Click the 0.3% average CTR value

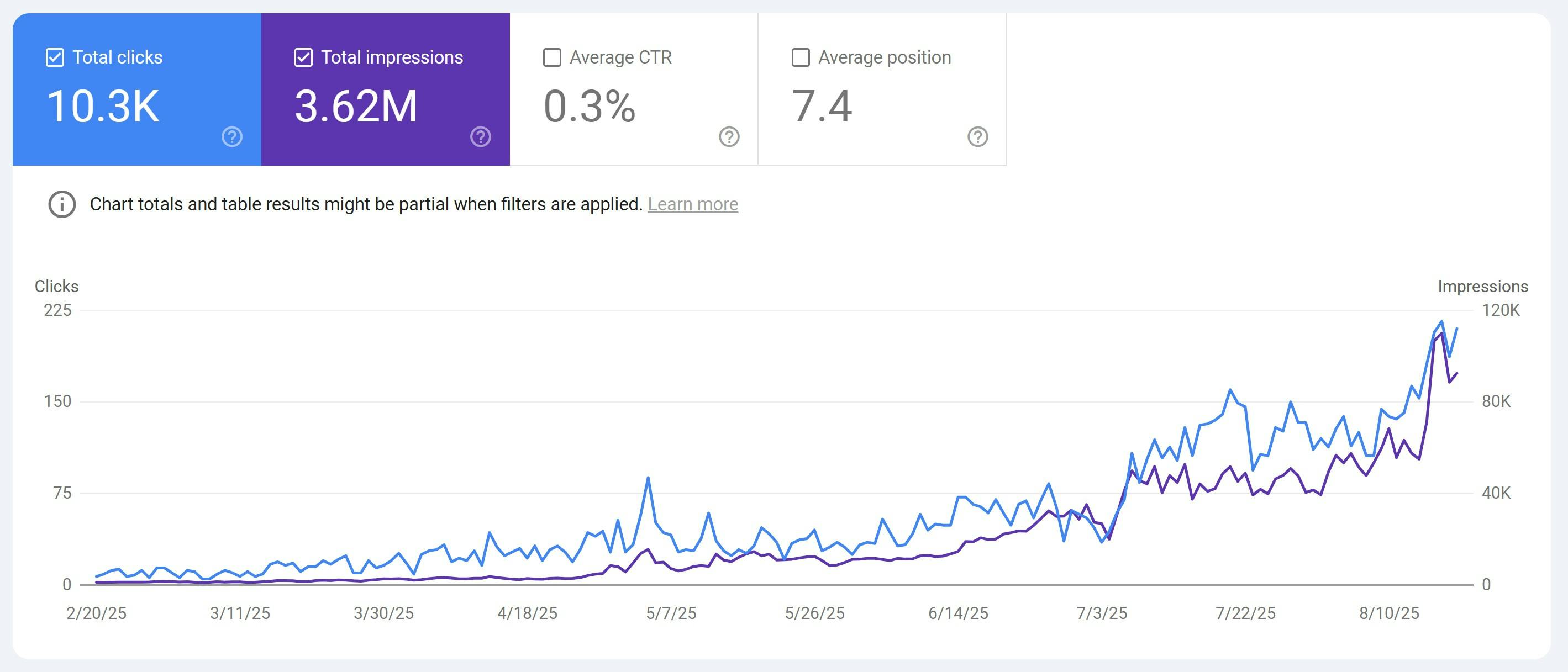tap(589, 107)
